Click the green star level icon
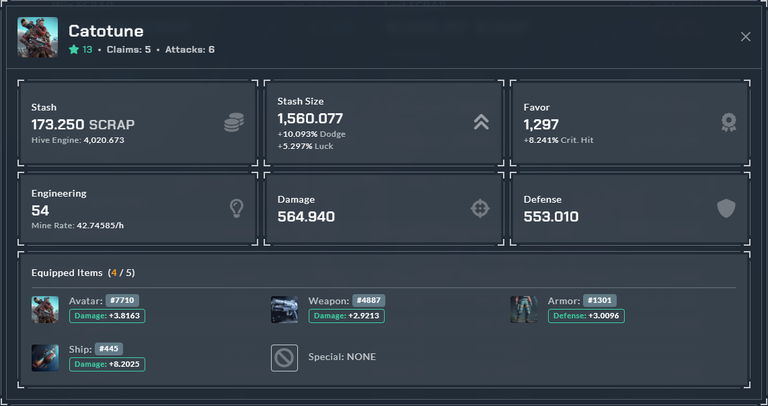The width and height of the screenshot is (768, 406). [74, 49]
